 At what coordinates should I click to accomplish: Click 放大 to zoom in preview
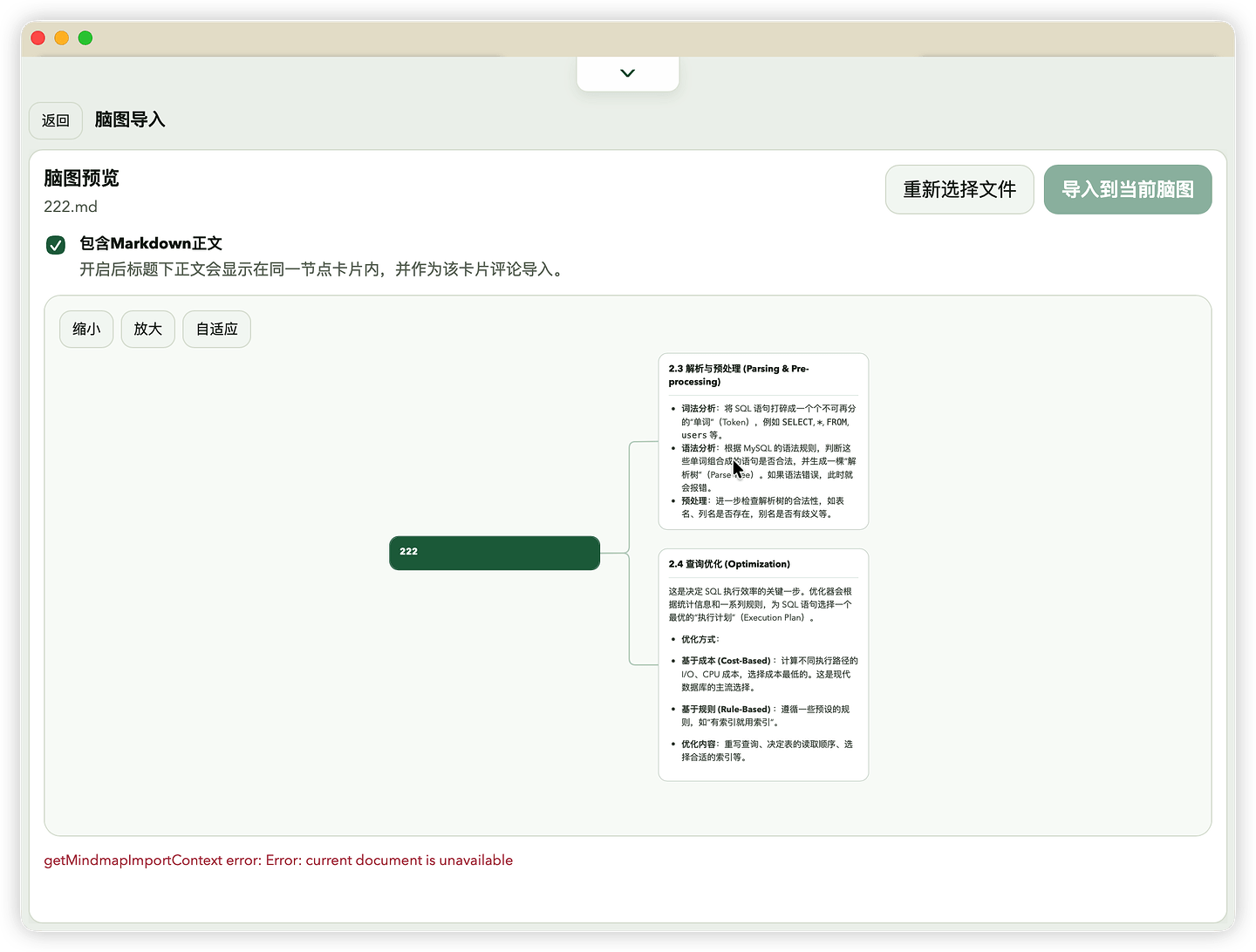[x=148, y=329]
